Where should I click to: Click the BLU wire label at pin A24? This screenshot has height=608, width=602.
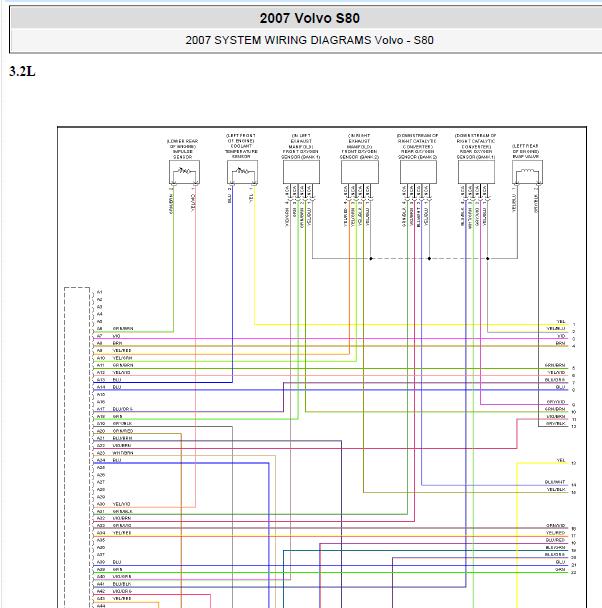[117, 460]
